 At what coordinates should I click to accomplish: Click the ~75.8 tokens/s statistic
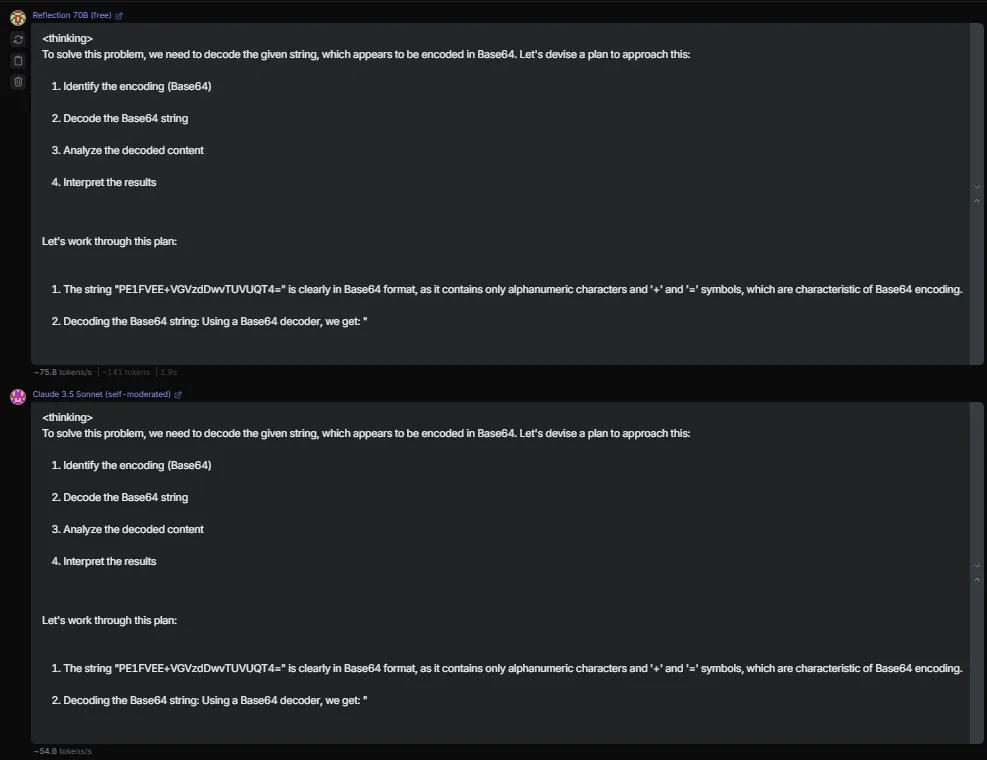click(62, 372)
